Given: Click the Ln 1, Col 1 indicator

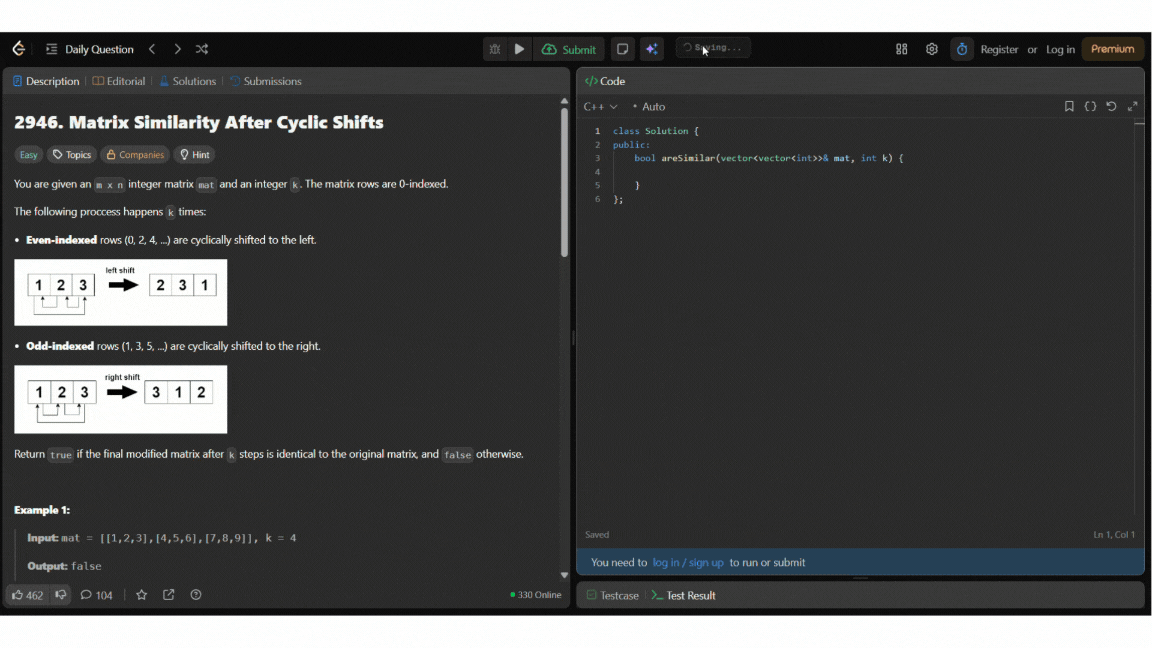Looking at the screenshot, I should point(1114,535).
